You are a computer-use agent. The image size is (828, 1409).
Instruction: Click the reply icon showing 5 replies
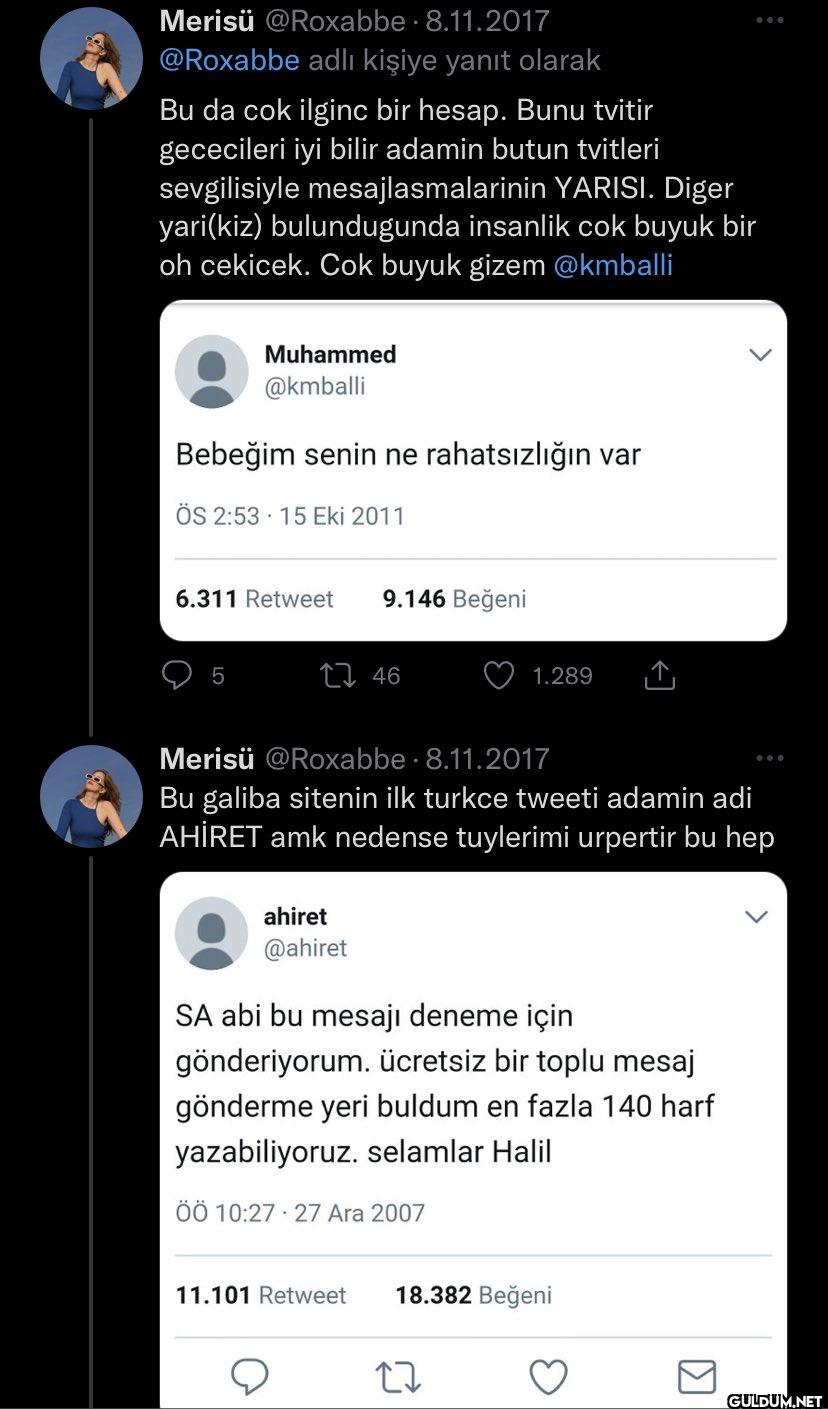click(177, 676)
